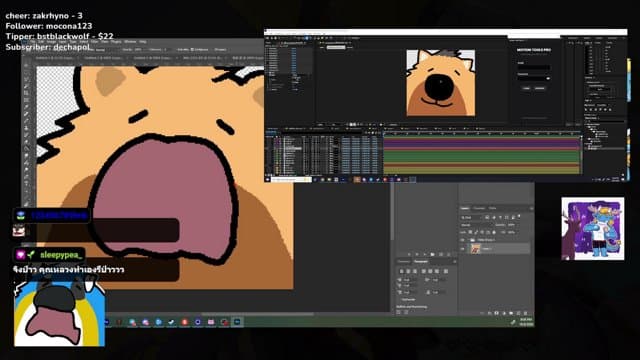Image resolution: width=640 pixels, height=360 pixels.
Task: Toggle layer filtering switch in Layers panel
Action: pyautogui.click(x=519, y=216)
